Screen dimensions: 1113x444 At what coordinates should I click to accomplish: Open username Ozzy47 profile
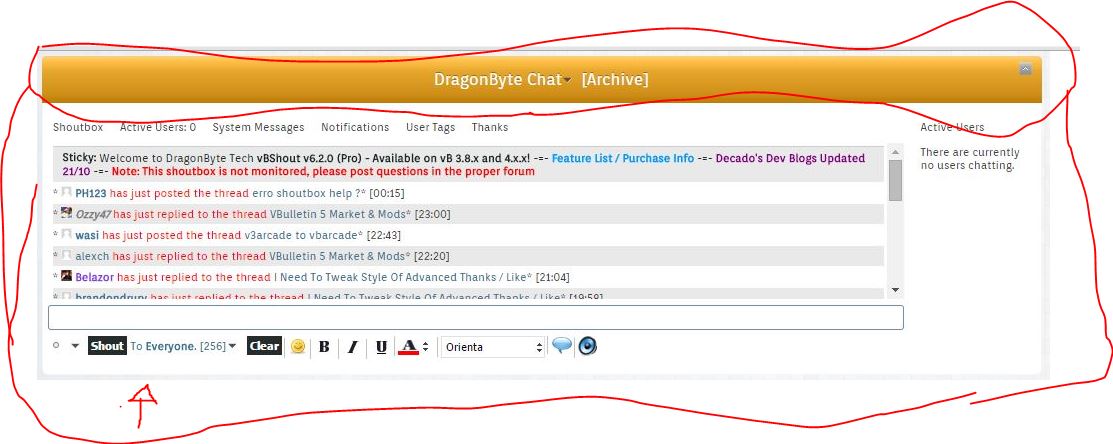(94, 214)
